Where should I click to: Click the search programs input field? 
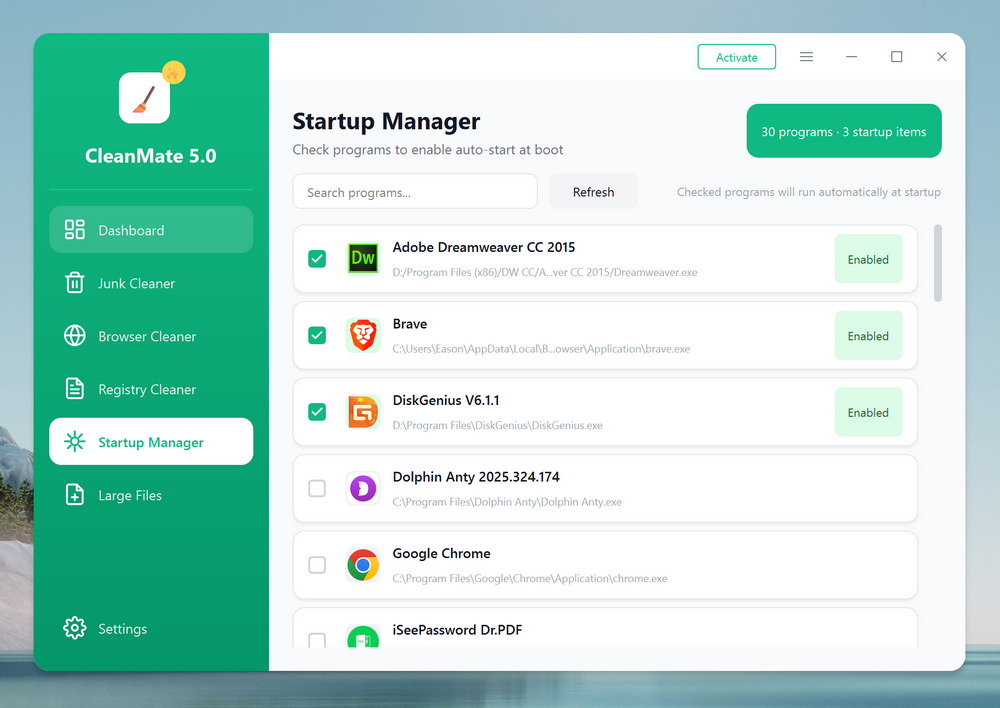[x=415, y=191]
